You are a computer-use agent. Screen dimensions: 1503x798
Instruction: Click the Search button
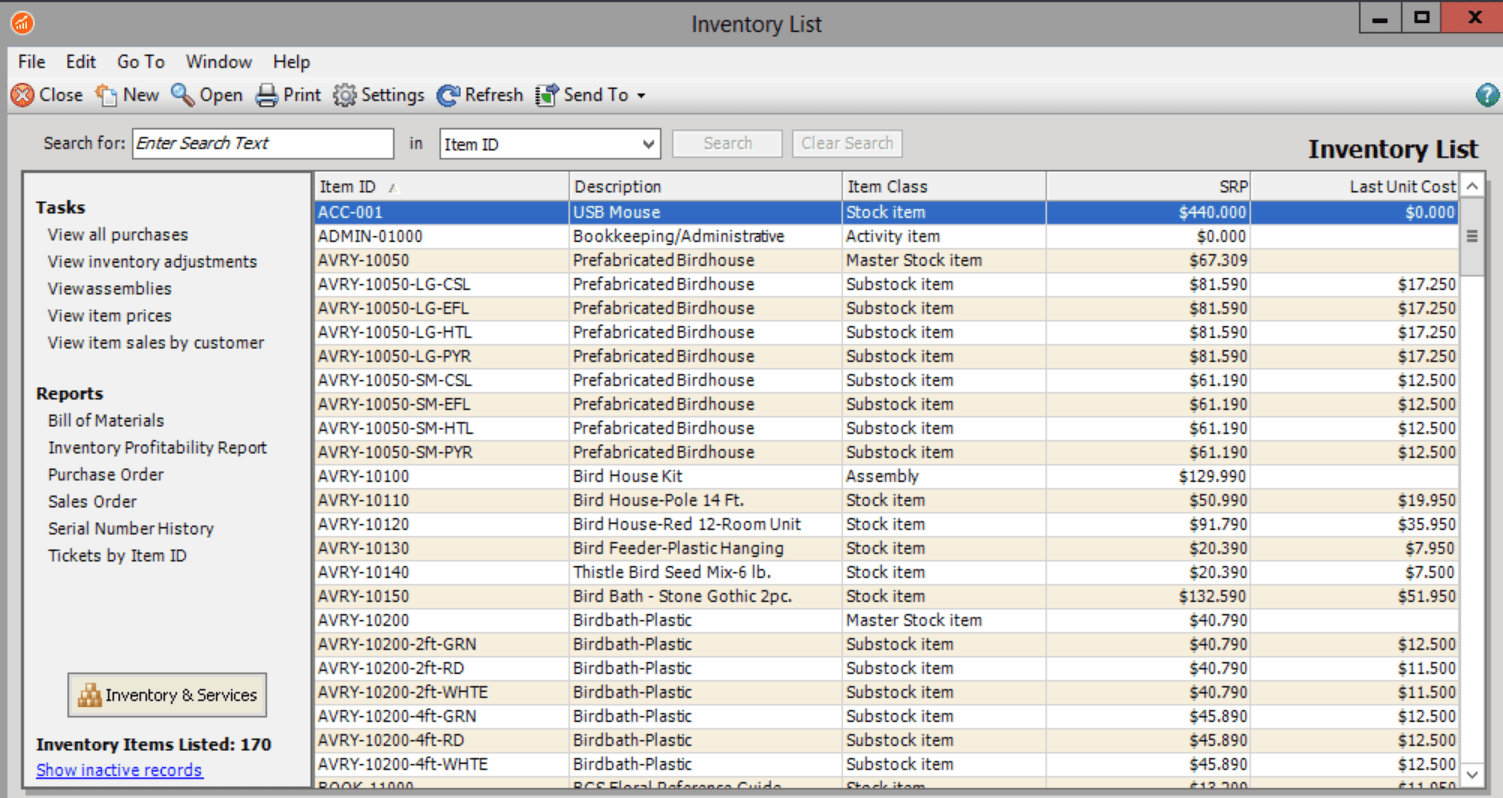pos(727,144)
